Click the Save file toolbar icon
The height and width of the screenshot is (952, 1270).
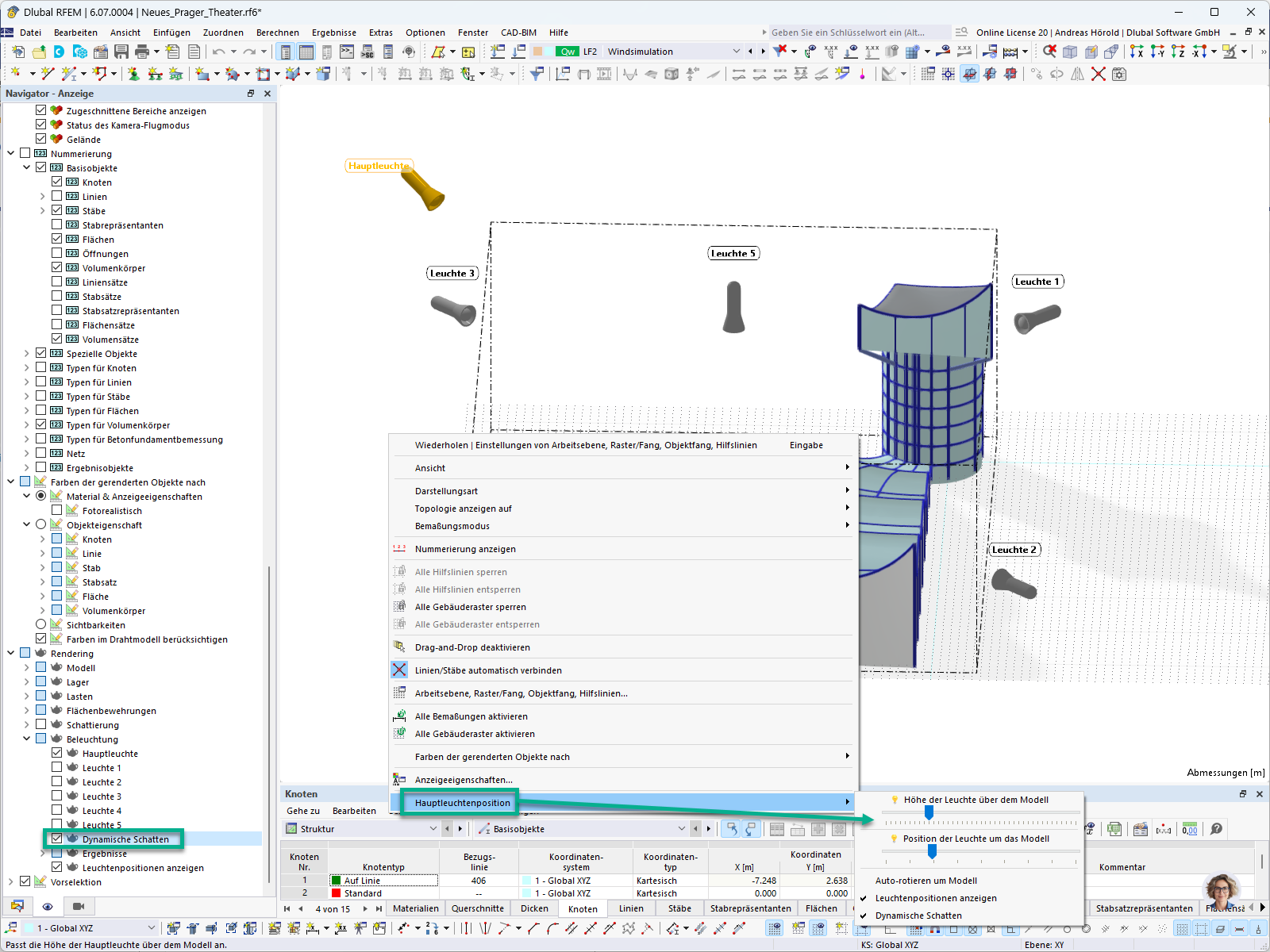pos(121,52)
